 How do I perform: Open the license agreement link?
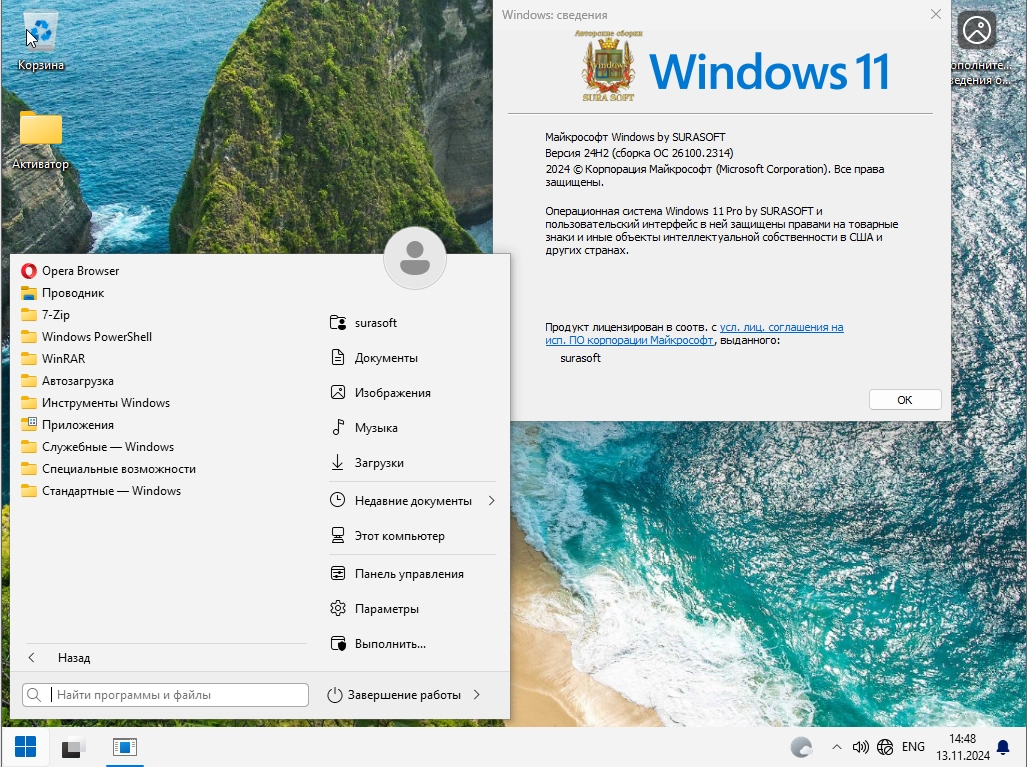point(780,327)
